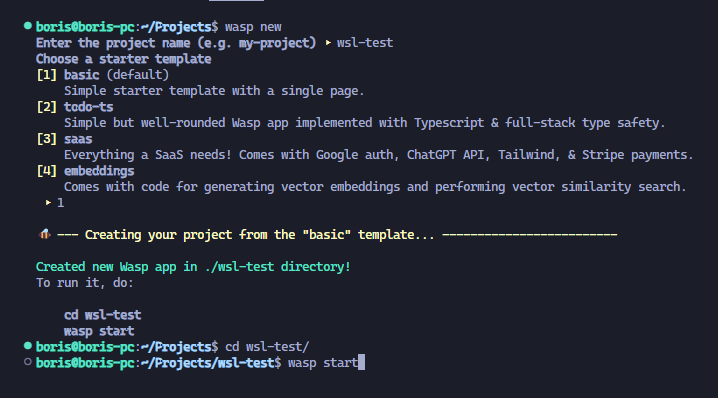Click the wsl-test project name entry

tap(365, 43)
